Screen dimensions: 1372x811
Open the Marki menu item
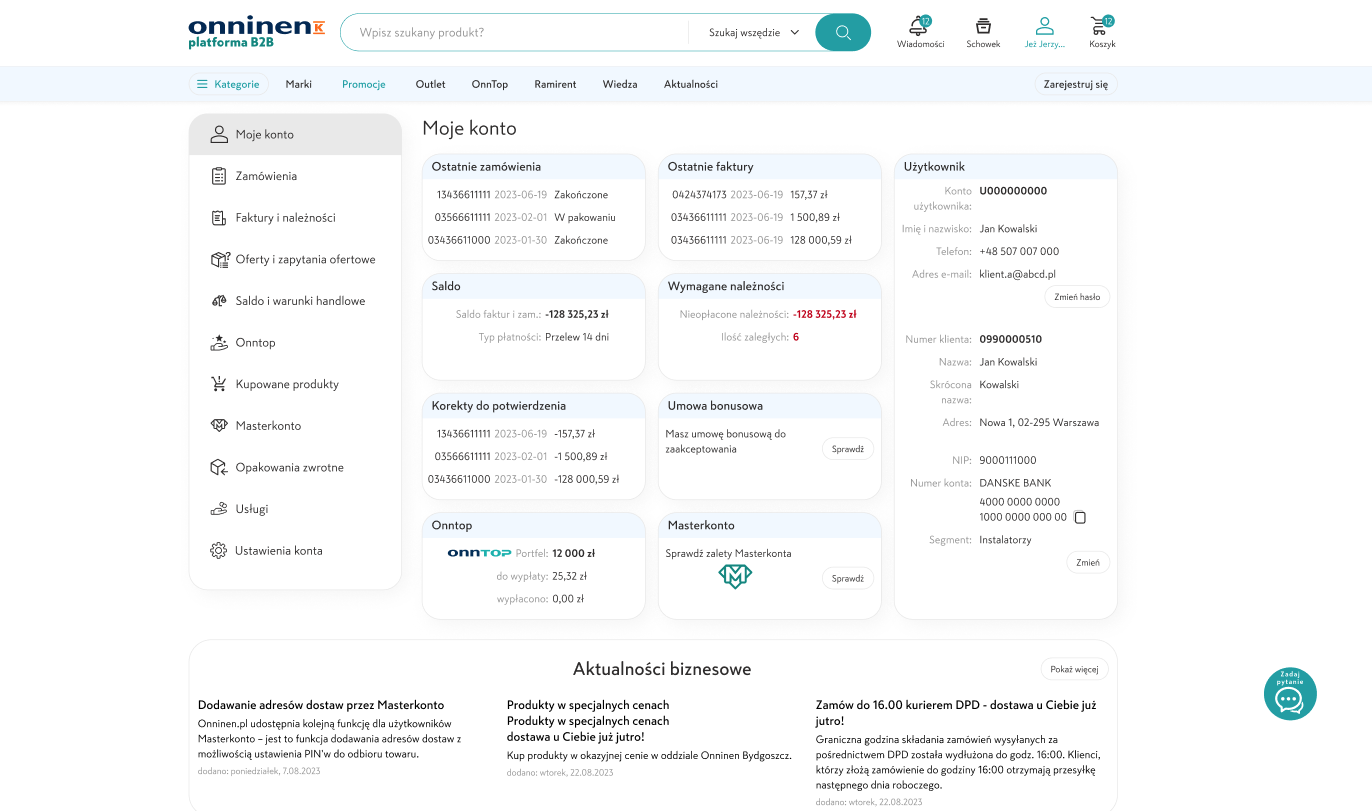298,84
